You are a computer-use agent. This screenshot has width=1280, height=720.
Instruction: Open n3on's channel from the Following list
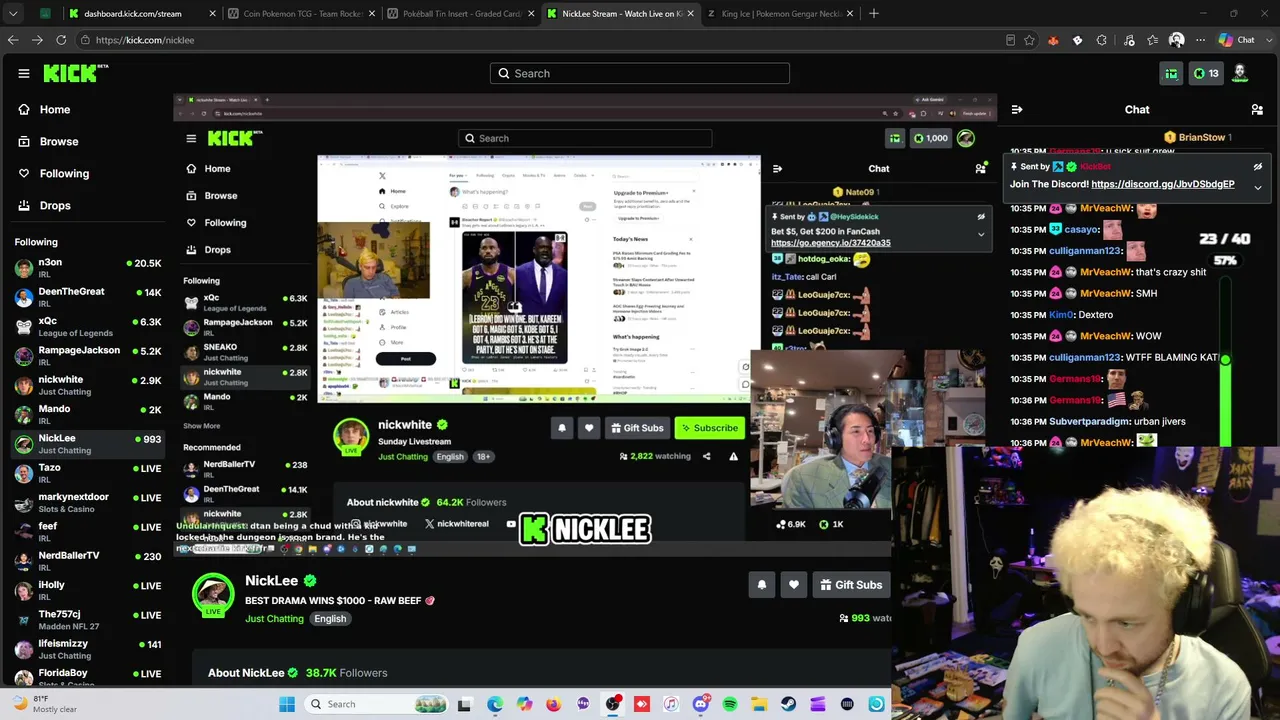click(86, 268)
